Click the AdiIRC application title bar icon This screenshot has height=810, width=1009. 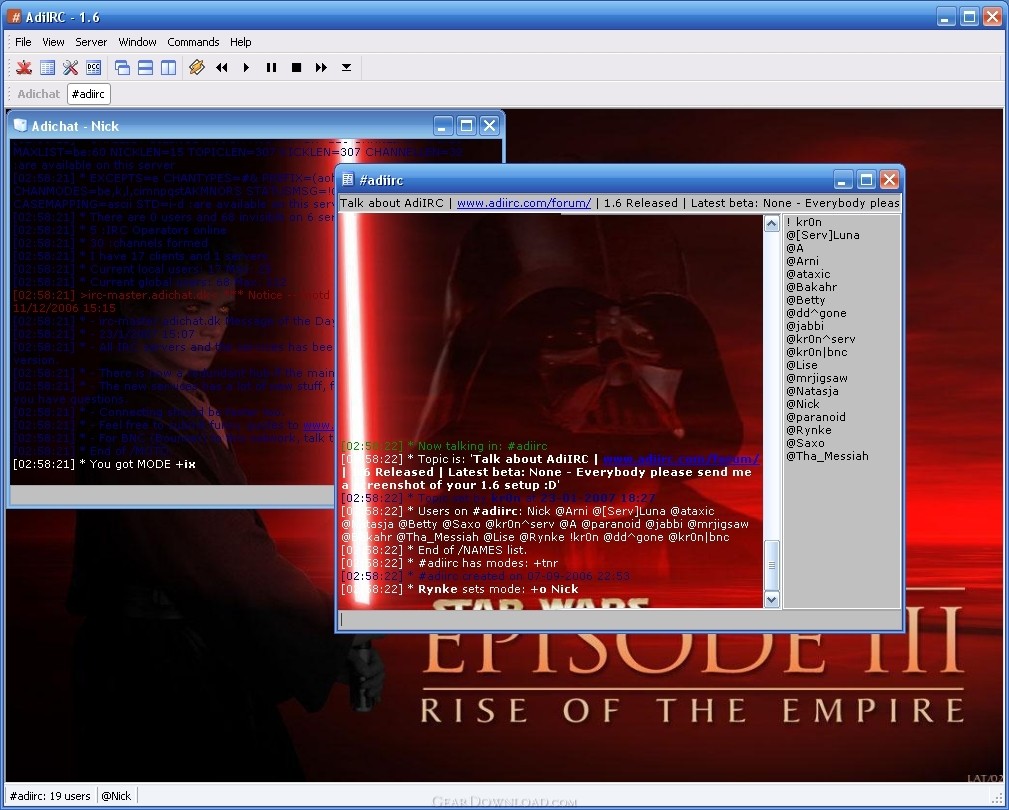[14, 17]
